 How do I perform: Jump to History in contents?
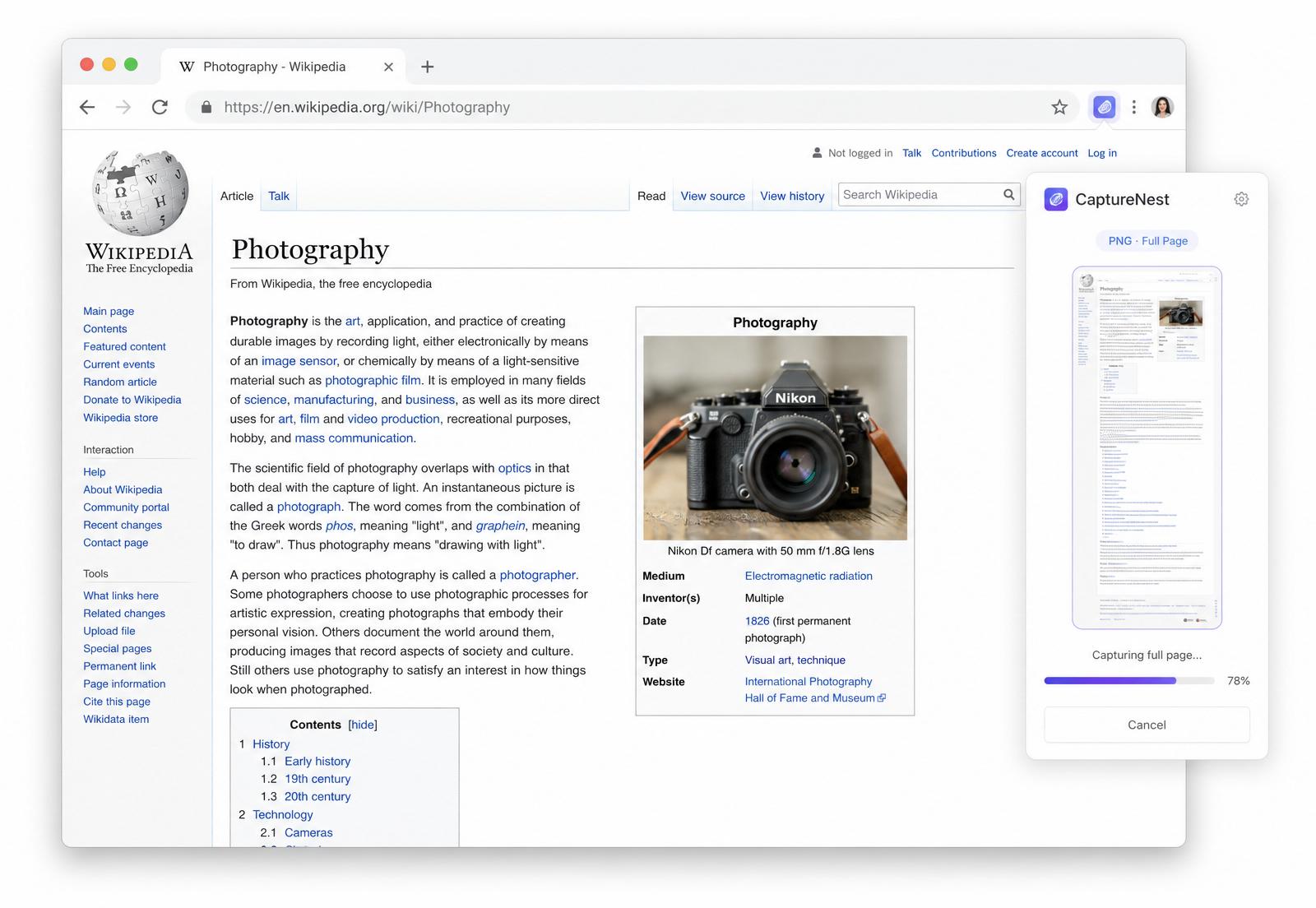click(271, 744)
